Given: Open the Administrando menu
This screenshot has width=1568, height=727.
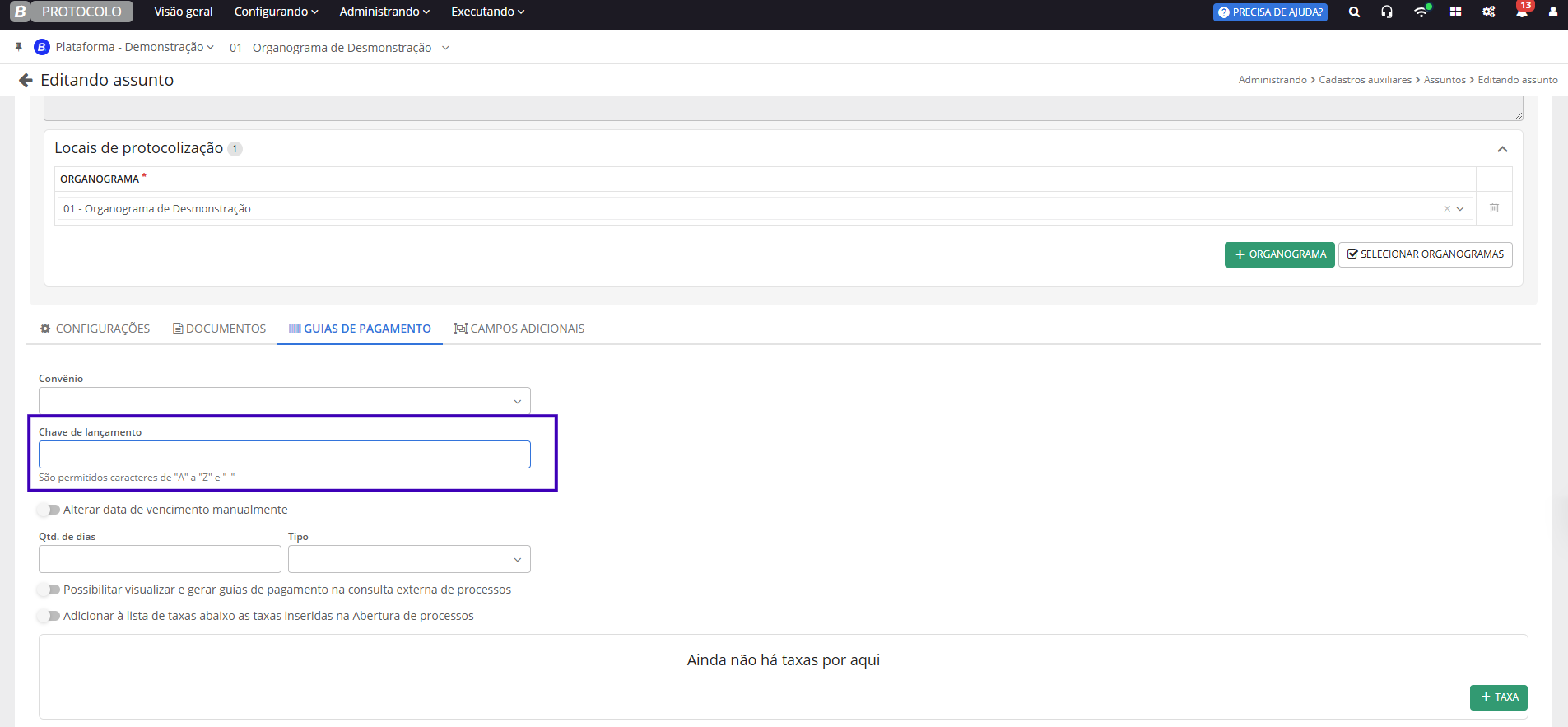Looking at the screenshot, I should [x=384, y=12].
